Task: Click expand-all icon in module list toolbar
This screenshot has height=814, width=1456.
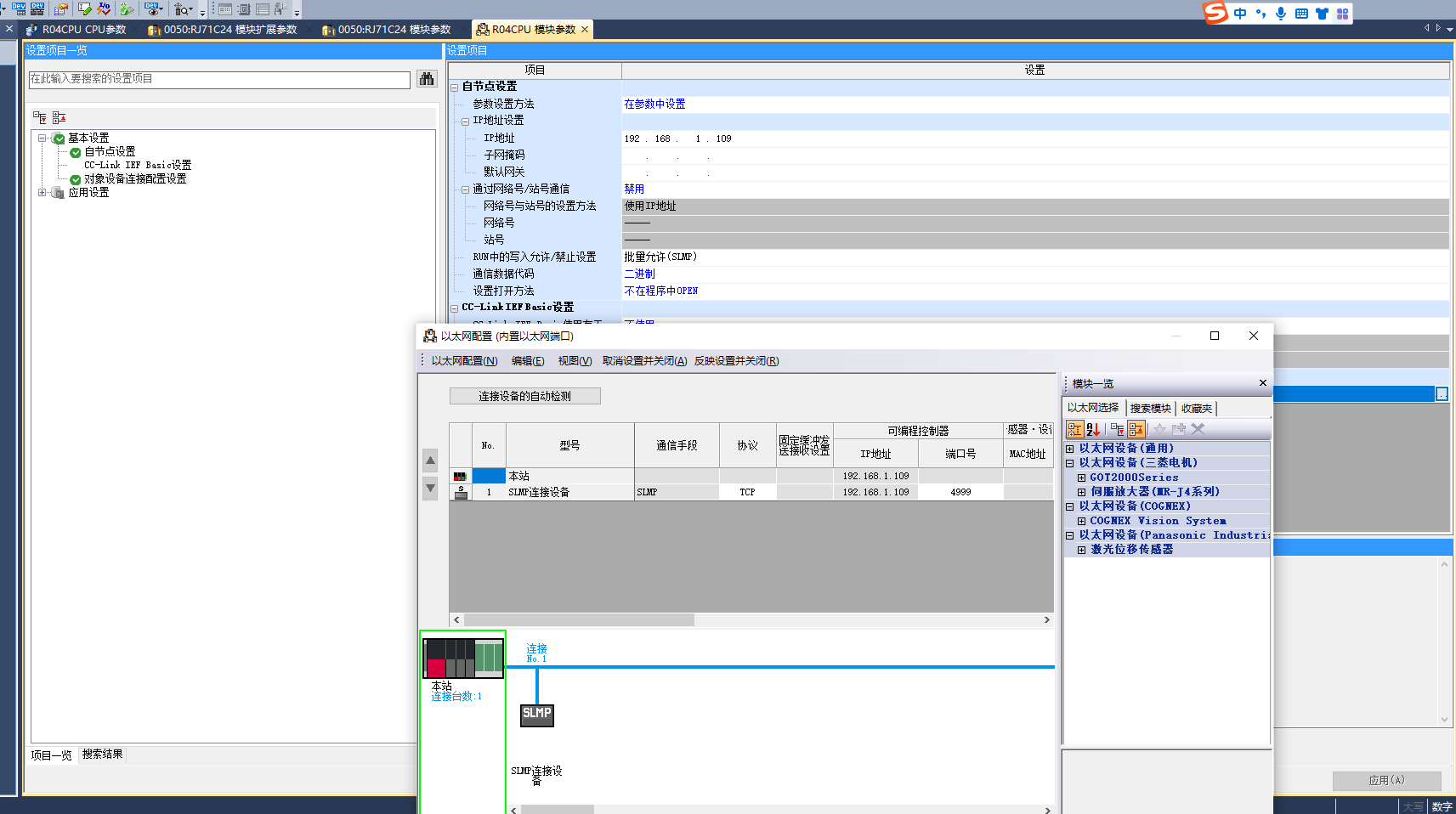Action: coord(1117,430)
